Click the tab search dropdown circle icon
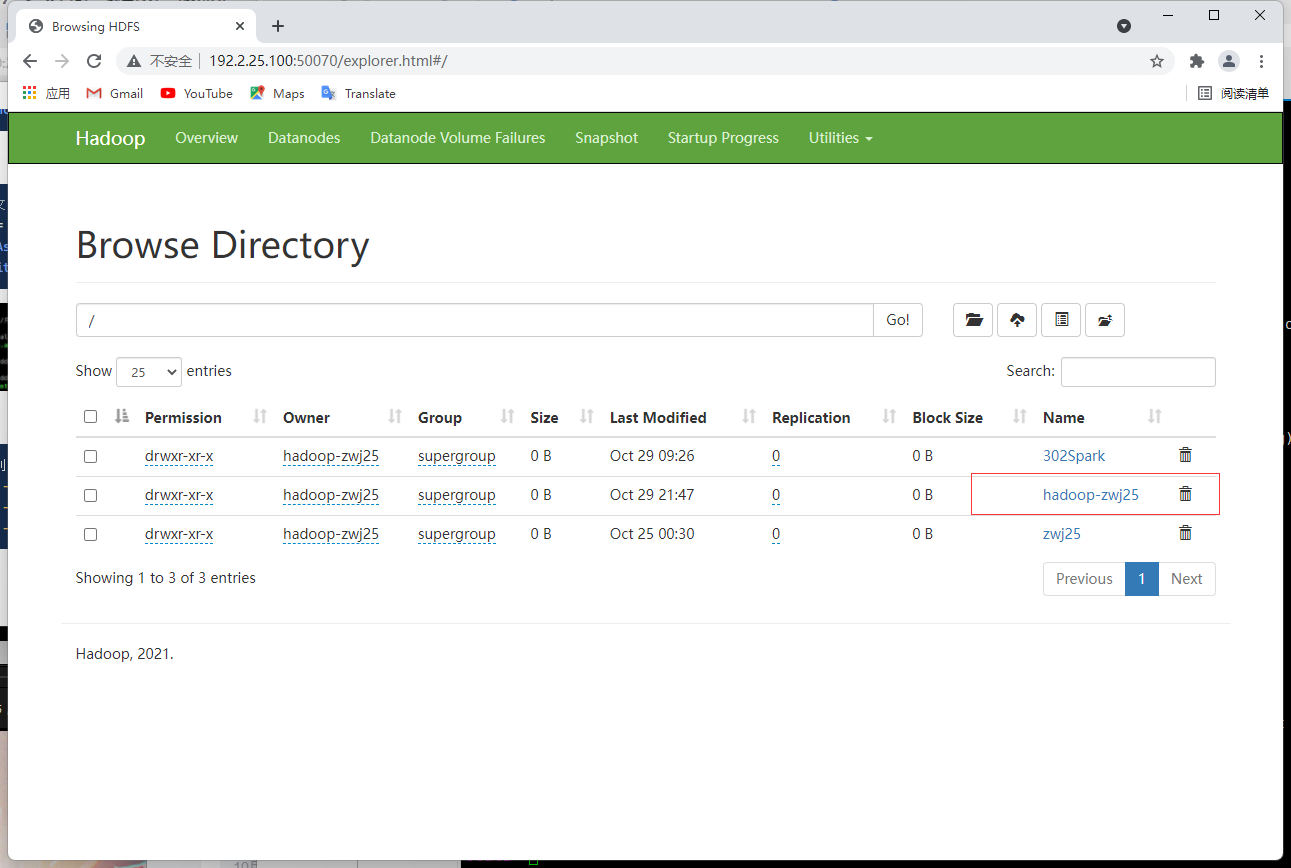Image resolution: width=1291 pixels, height=868 pixels. click(x=1124, y=26)
